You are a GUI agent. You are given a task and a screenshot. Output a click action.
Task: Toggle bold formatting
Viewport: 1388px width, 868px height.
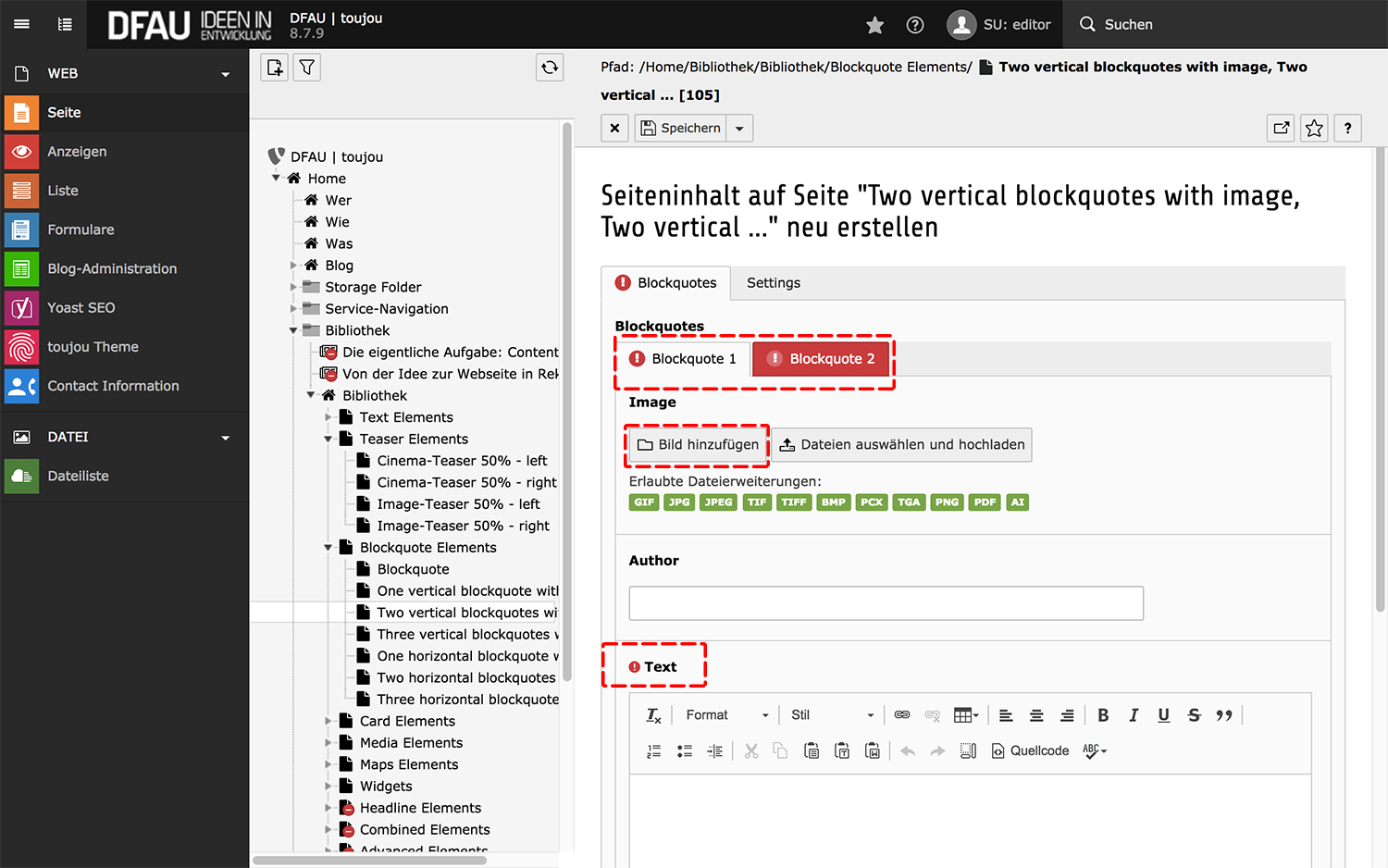coord(1103,715)
